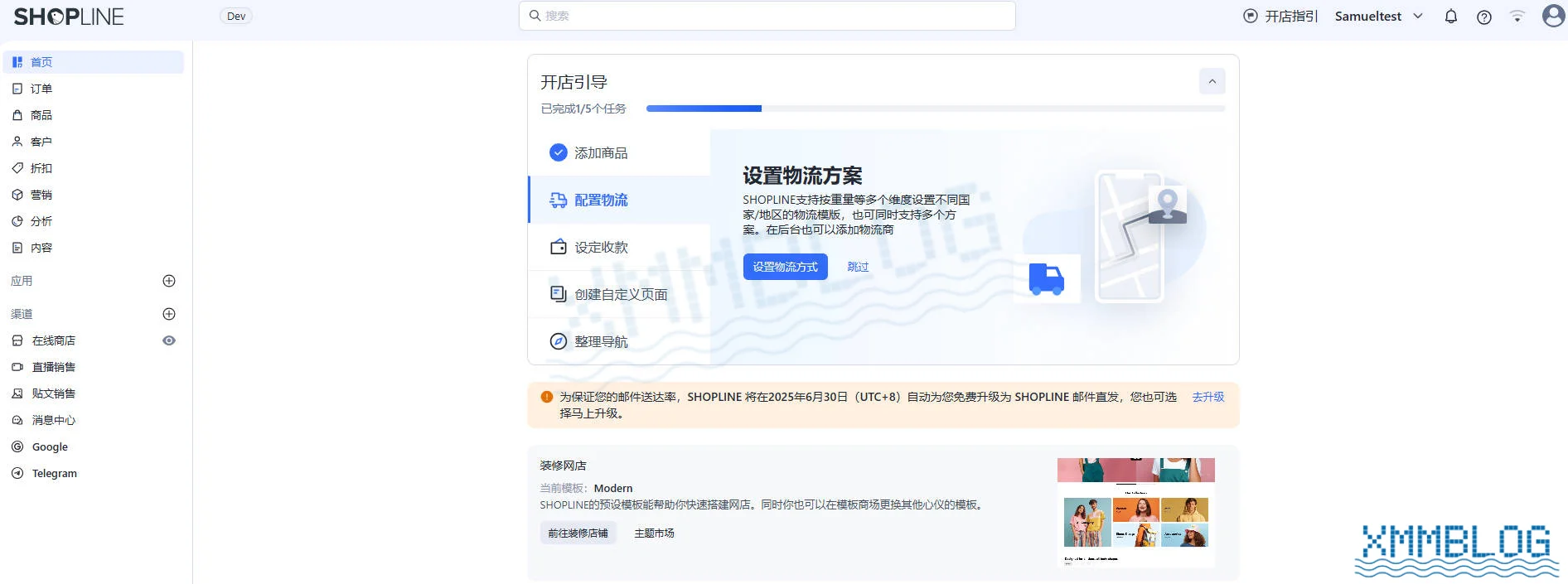Click the 当前模板 Modern label

click(x=586, y=488)
